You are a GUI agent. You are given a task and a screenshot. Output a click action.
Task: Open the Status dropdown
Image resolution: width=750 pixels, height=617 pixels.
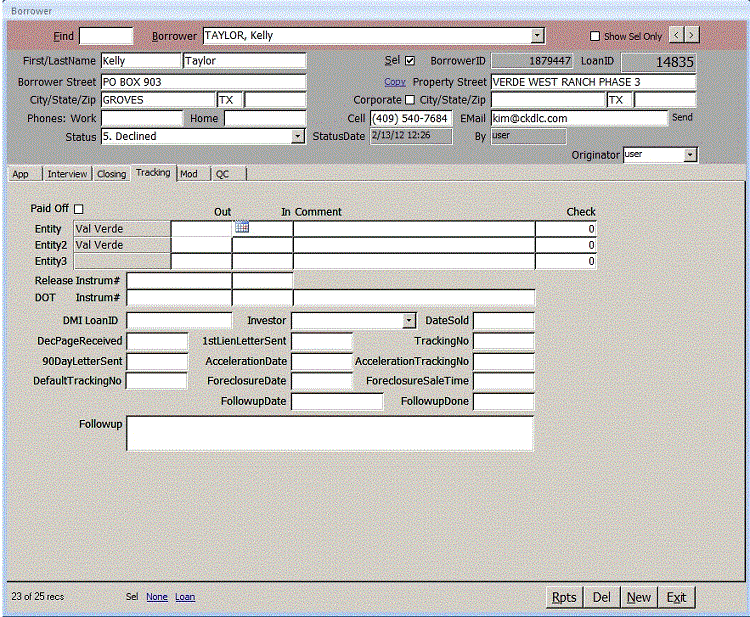tap(298, 137)
